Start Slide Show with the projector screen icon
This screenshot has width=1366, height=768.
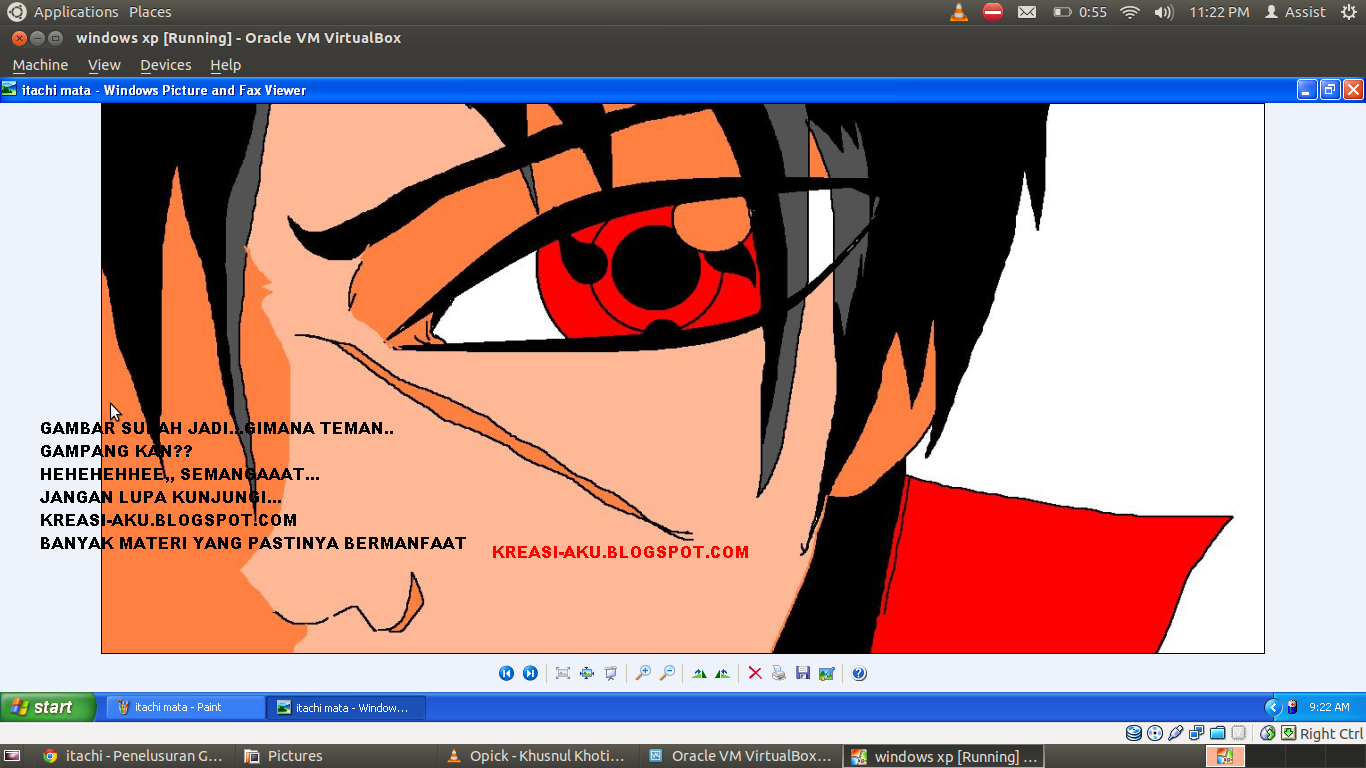click(x=611, y=673)
